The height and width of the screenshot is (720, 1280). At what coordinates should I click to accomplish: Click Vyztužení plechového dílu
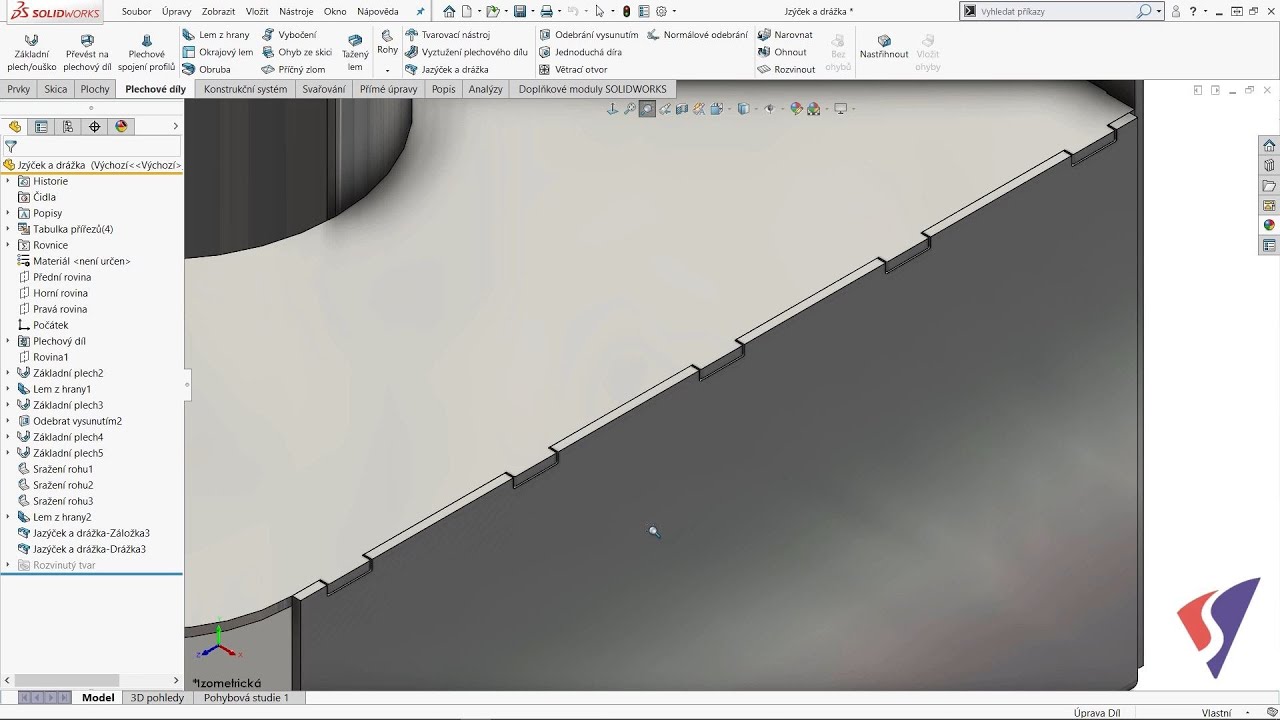coord(467,52)
